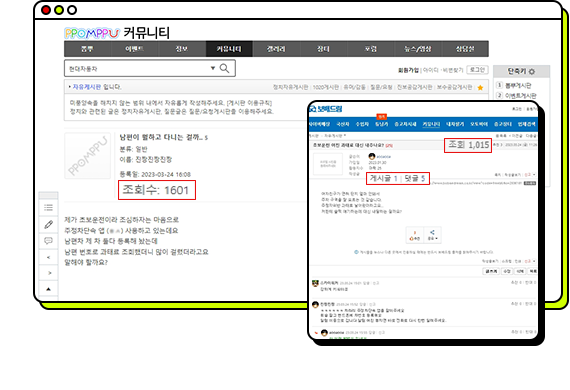This screenshot has width=570, height=390.
Task: Open the 포럼 menu tab
Action: (371, 49)
